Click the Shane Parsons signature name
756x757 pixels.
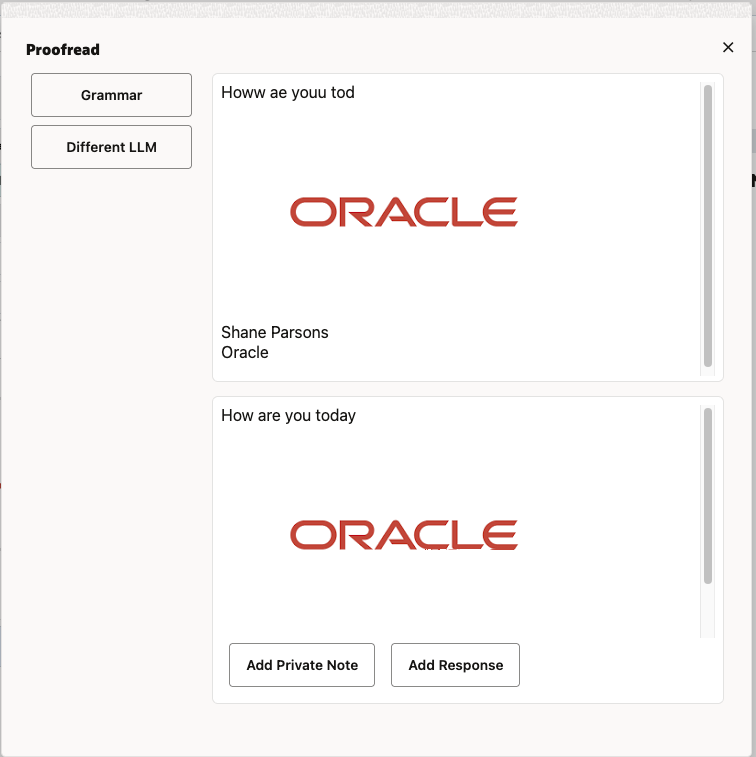(275, 332)
